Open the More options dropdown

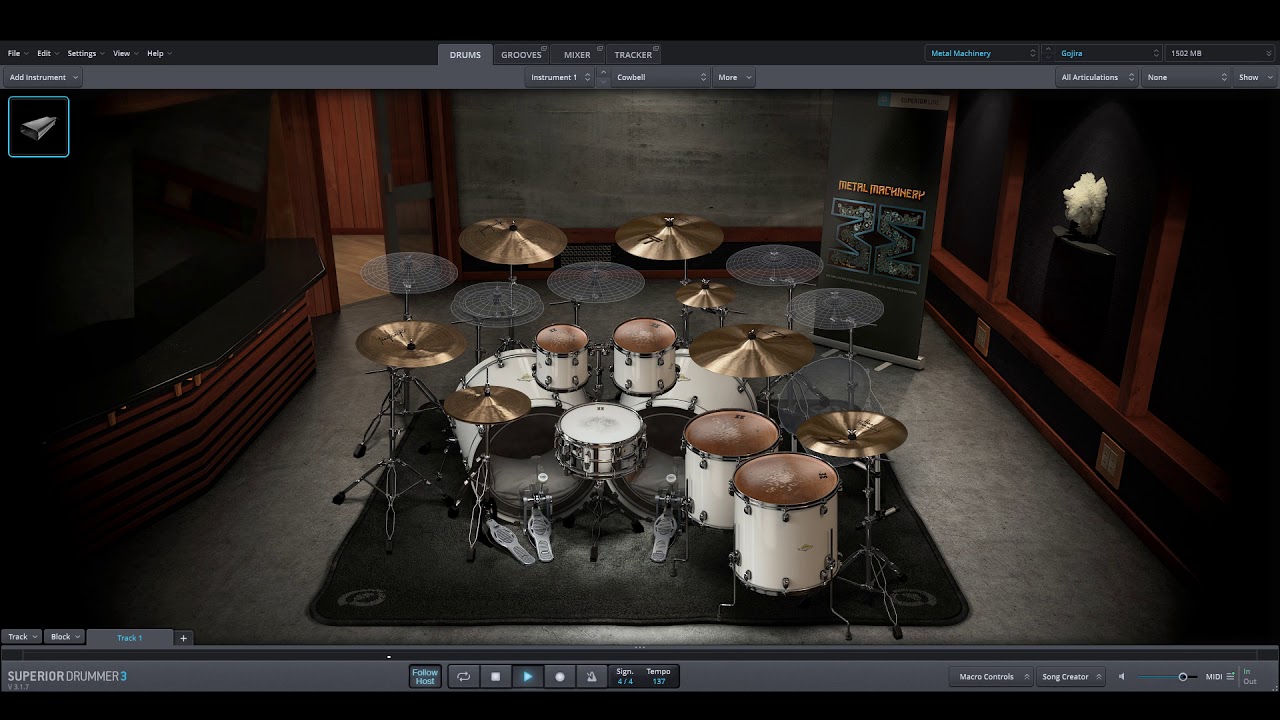[x=734, y=77]
